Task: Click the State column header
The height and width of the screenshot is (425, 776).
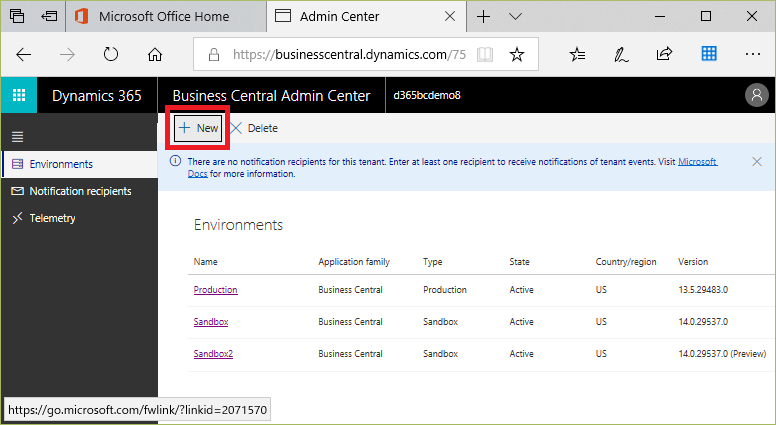Action: click(519, 262)
